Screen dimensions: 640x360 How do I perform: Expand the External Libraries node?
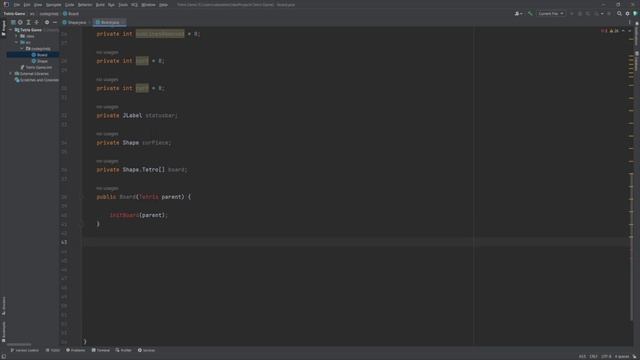coord(10,74)
